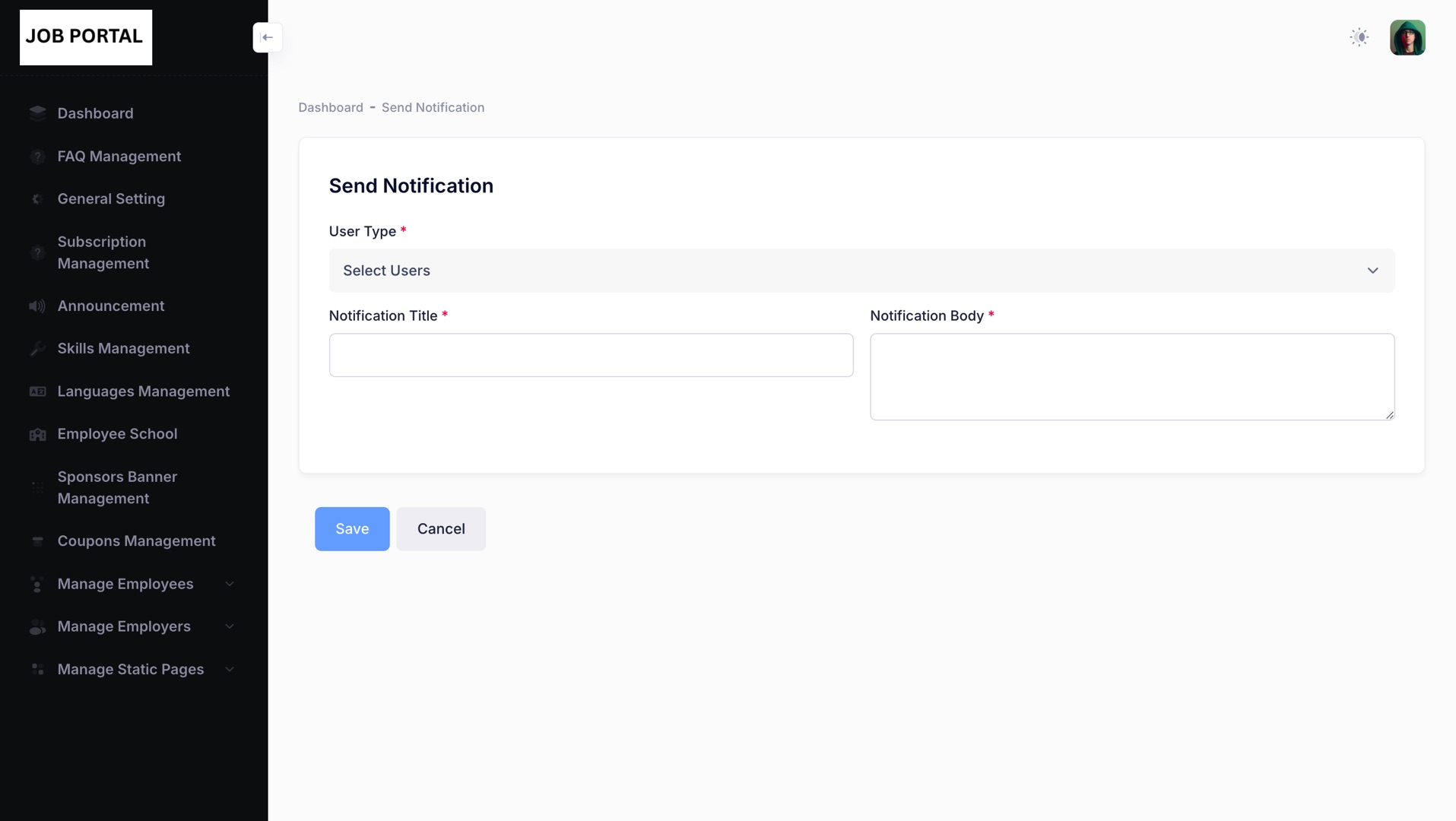Image resolution: width=1456 pixels, height=821 pixels.
Task: Collapse sidebar with the arrow button
Action: point(268,37)
